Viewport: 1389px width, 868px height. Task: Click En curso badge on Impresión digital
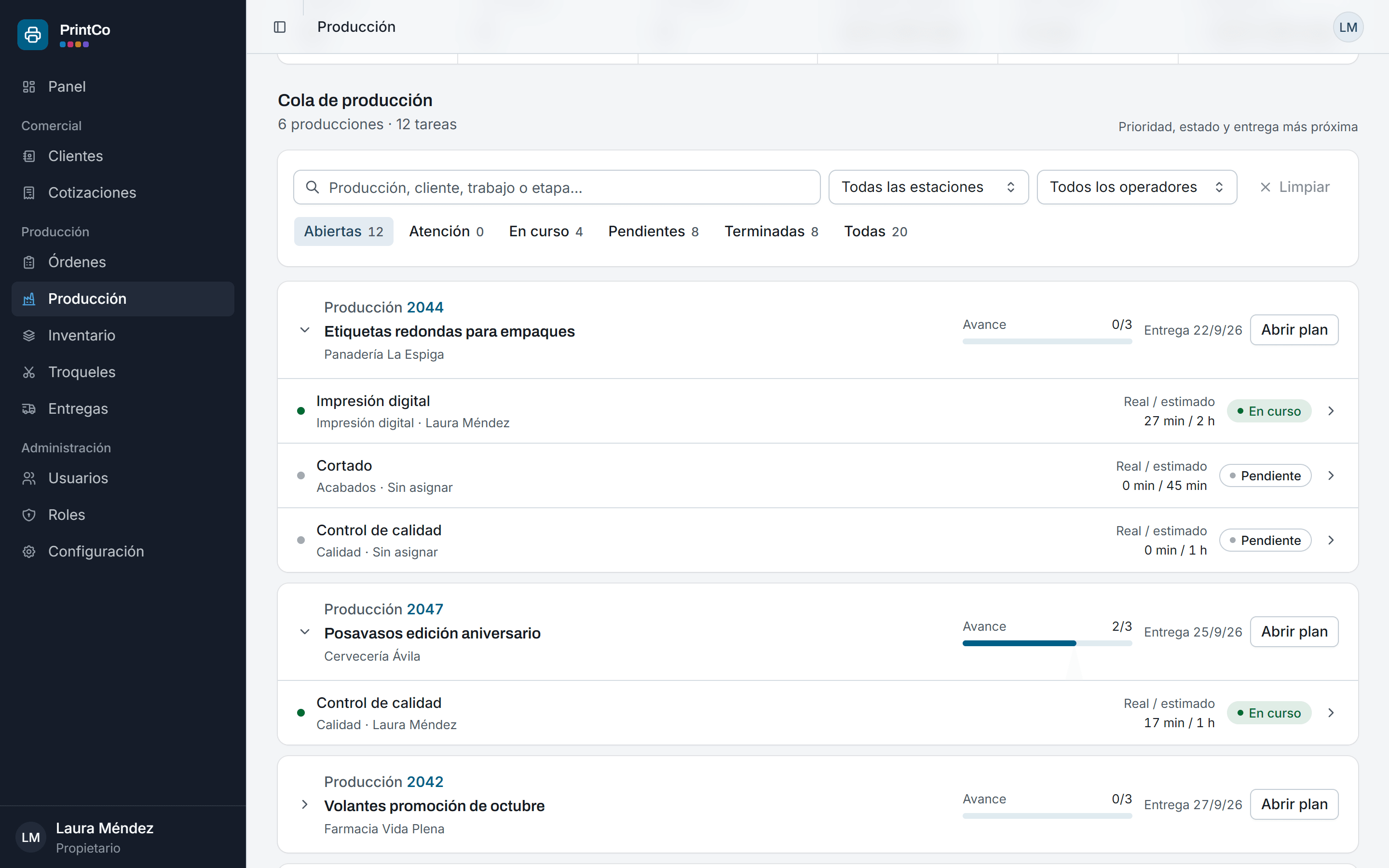pos(1268,411)
